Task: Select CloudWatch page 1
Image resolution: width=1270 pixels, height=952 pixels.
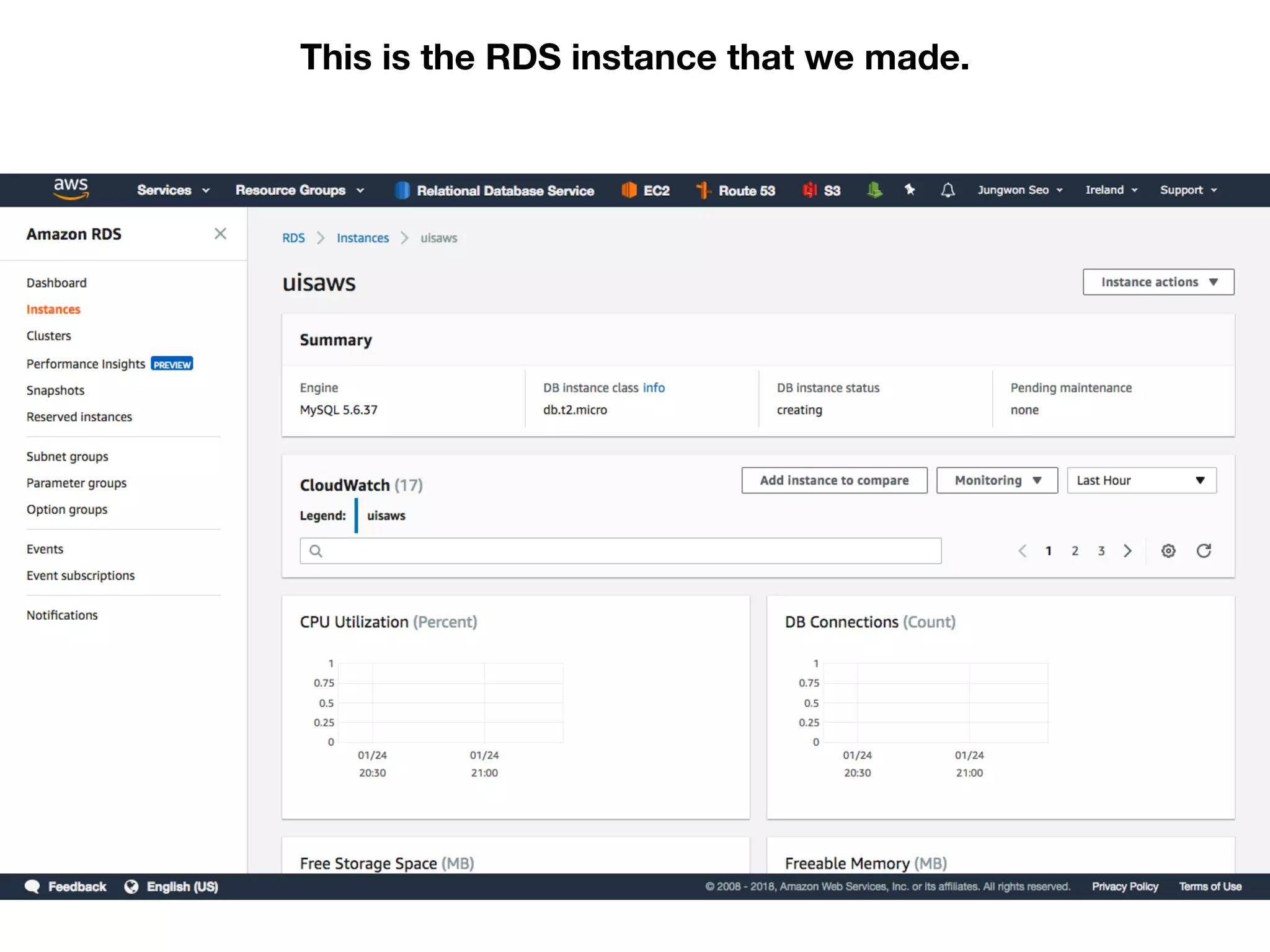Action: [x=1049, y=550]
